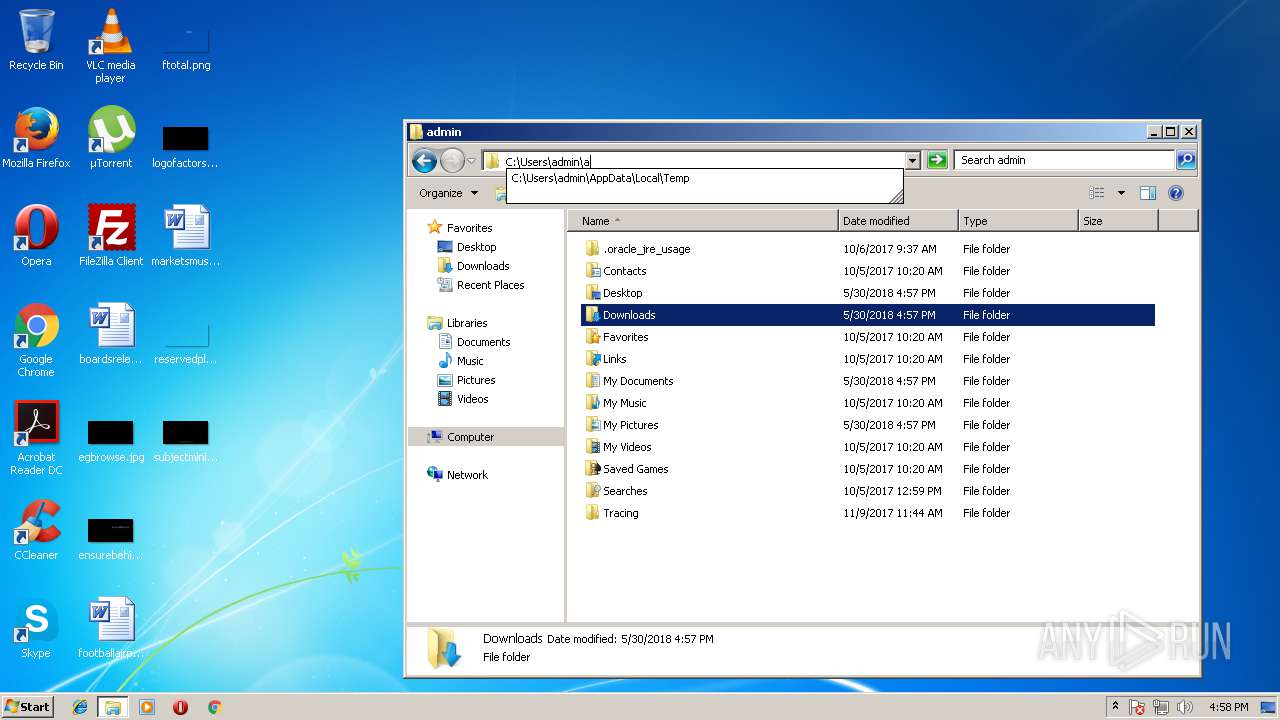This screenshot has width=1280, height=720.
Task: Launch VLC media player shortcut
Action: coord(110,45)
